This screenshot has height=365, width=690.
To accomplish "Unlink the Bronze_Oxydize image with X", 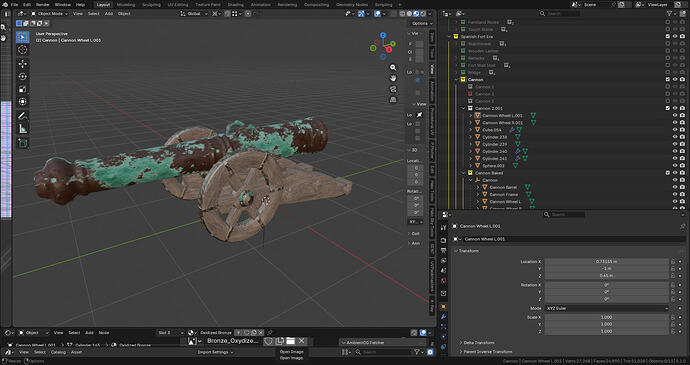I will tap(301, 341).
